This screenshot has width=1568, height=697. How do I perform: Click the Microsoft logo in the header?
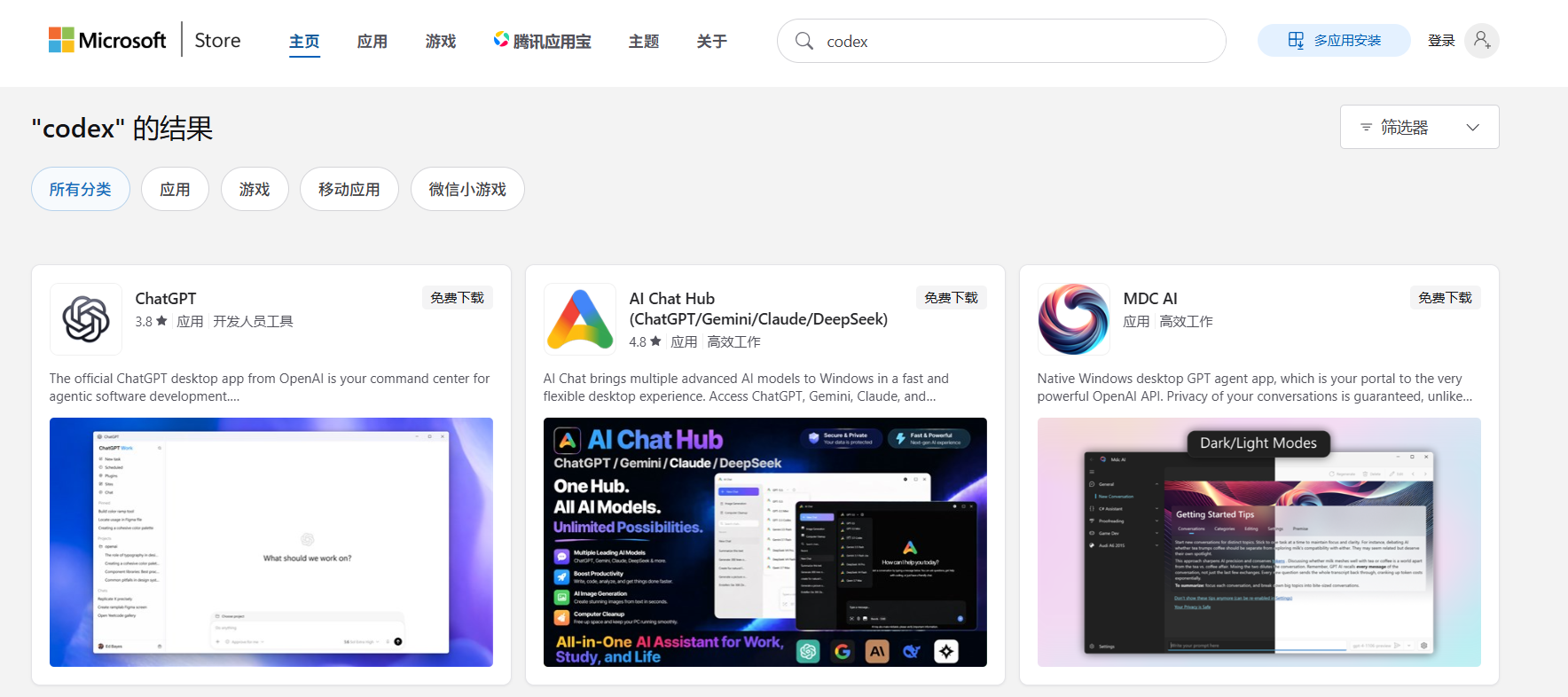click(x=107, y=40)
